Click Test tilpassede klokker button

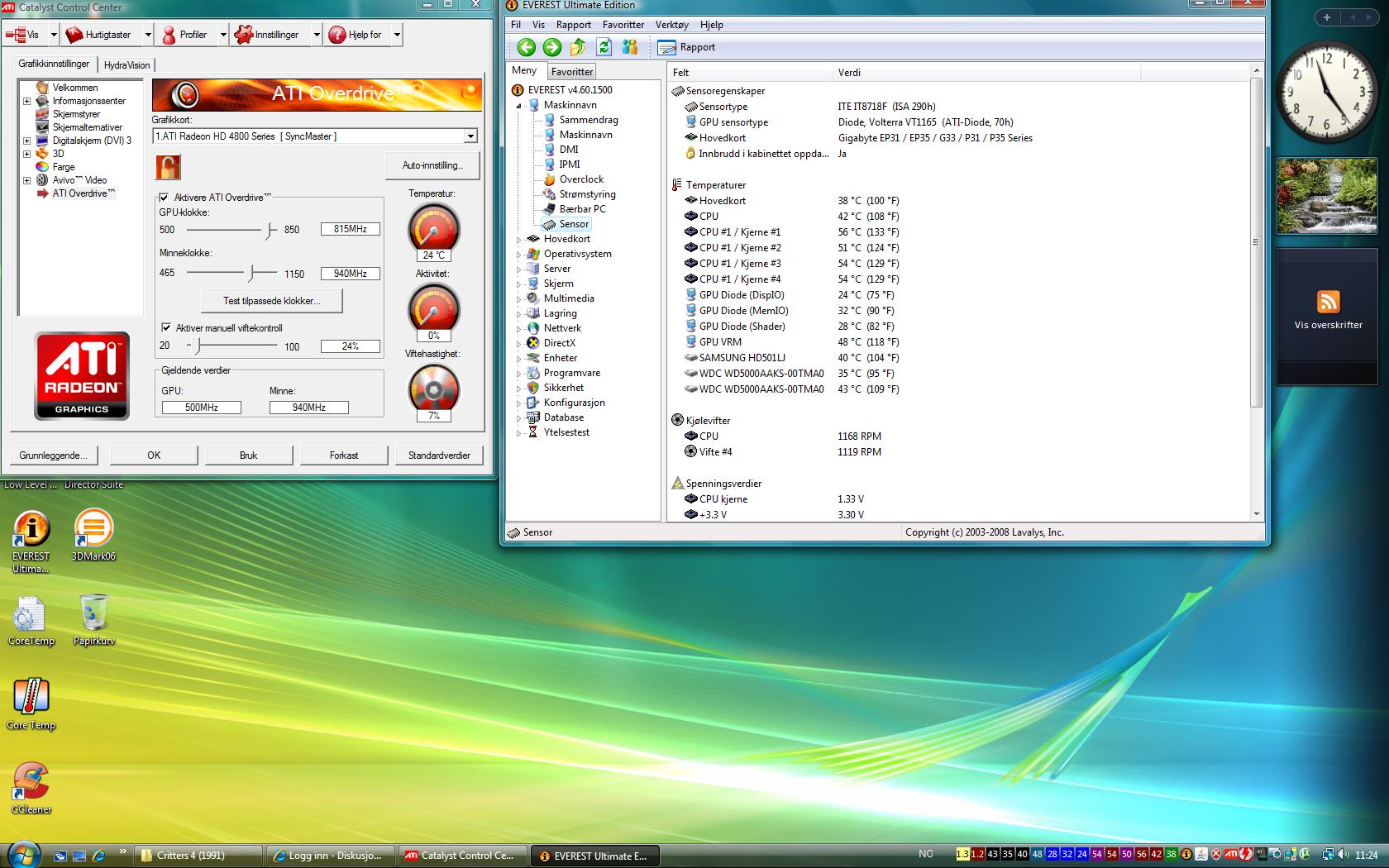pos(271,301)
